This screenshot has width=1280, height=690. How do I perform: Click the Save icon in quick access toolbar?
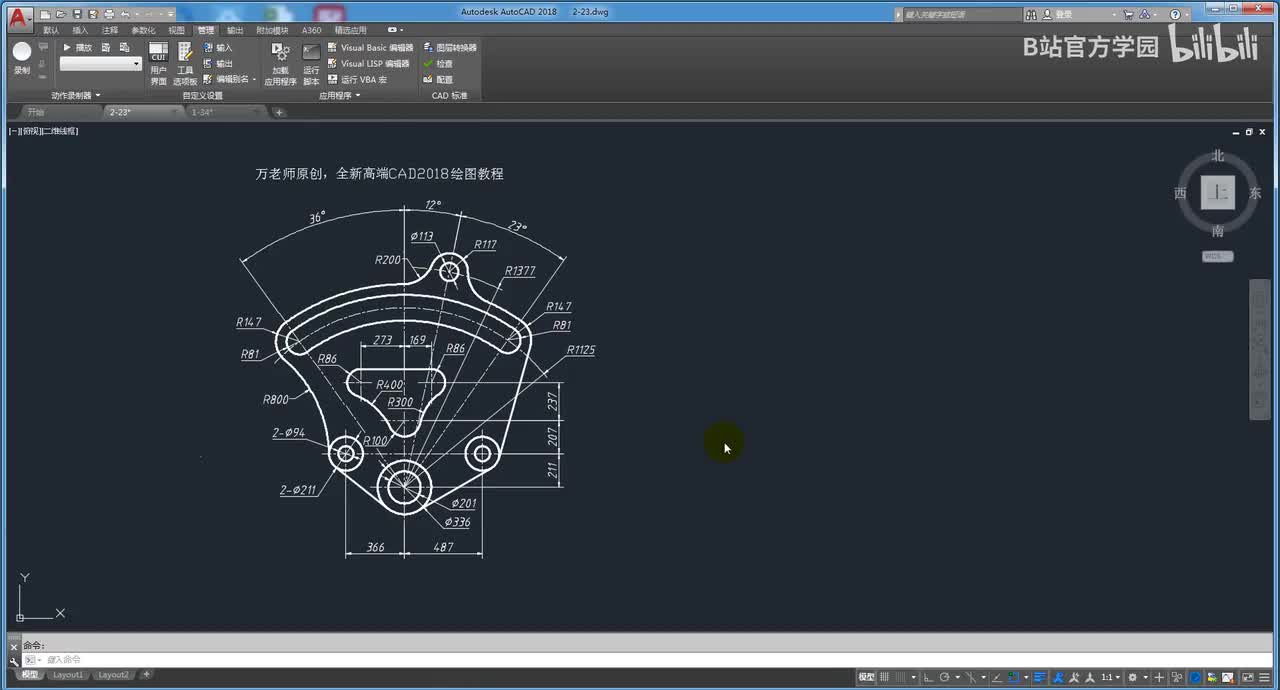[x=77, y=14]
